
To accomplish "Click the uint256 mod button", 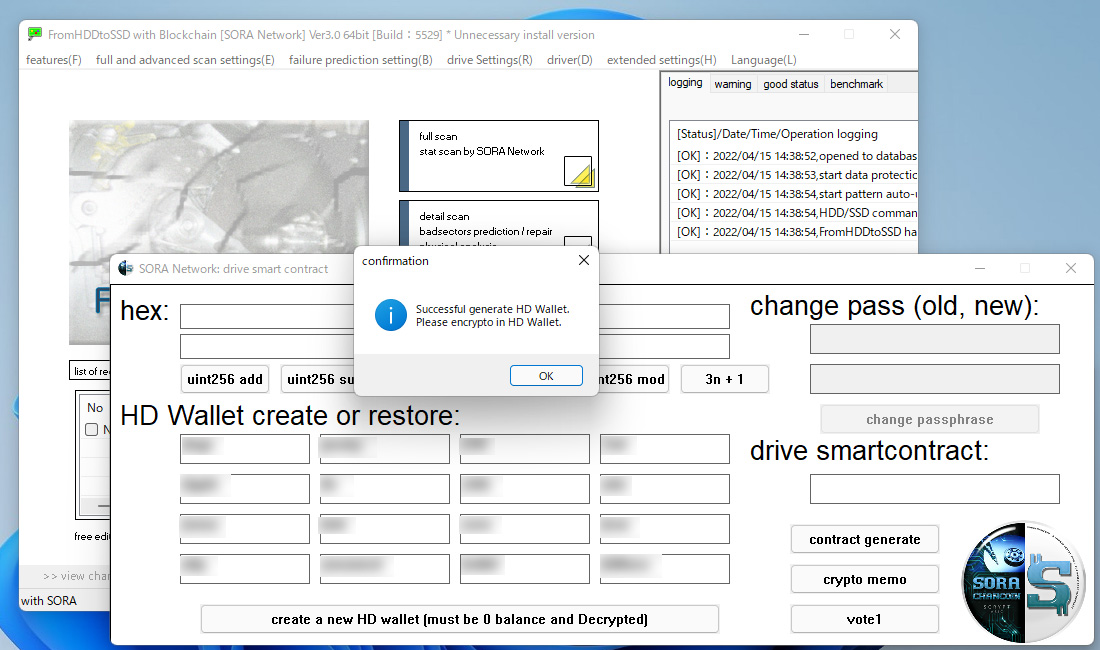I will tap(633, 379).
